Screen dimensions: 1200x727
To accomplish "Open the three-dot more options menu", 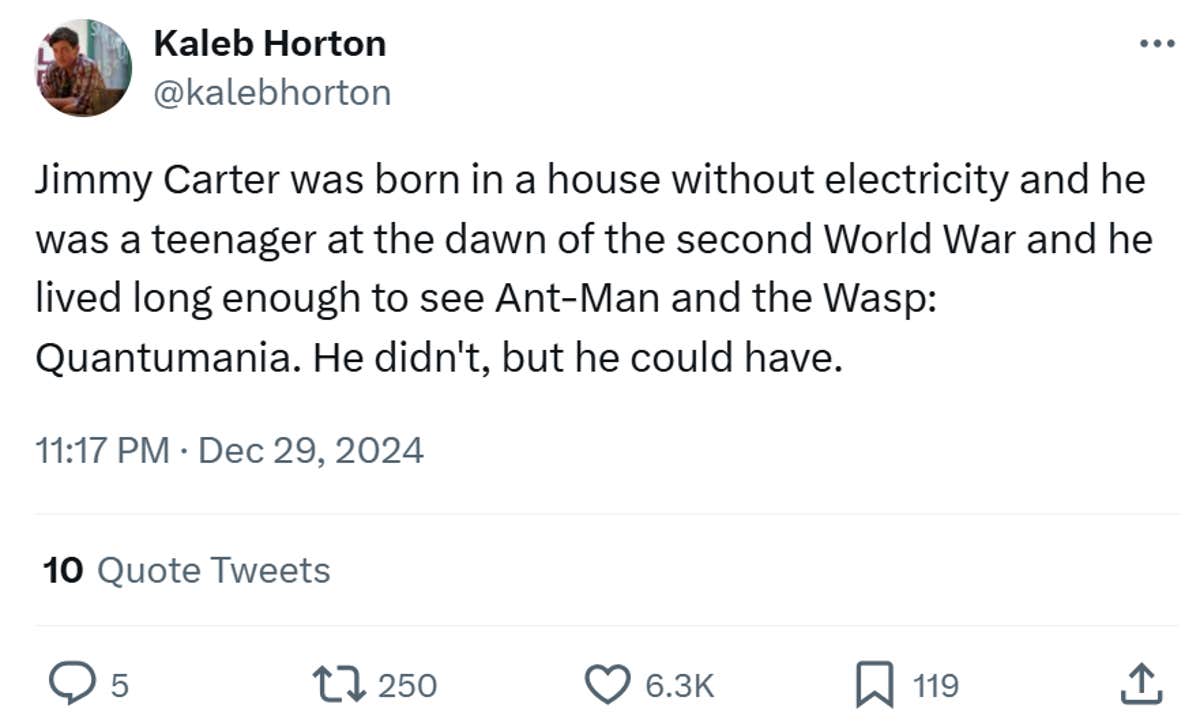I will tap(1160, 42).
